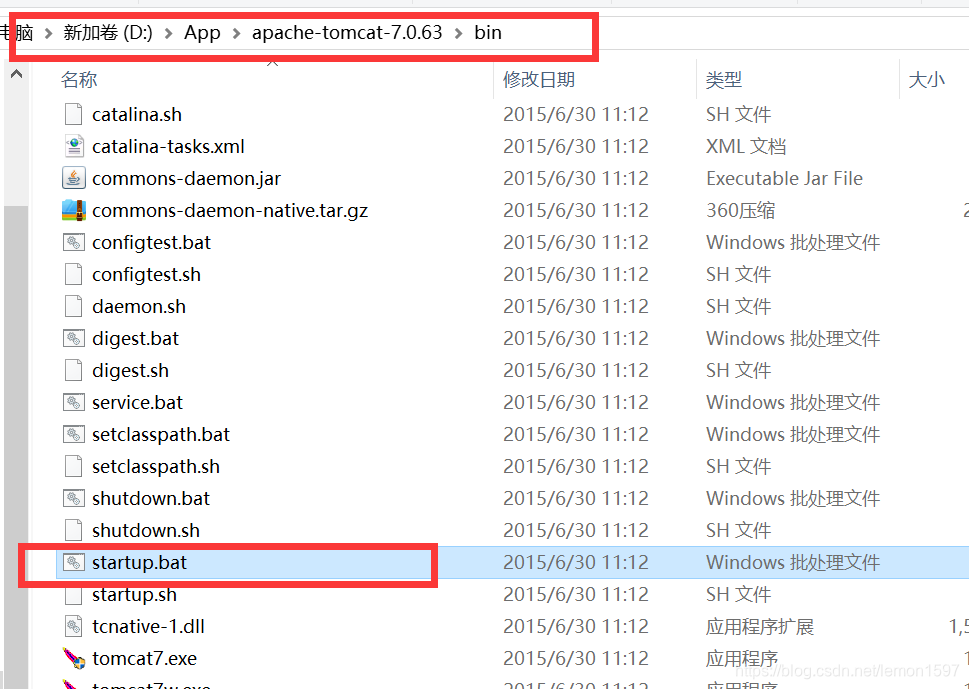Expand the chevron after 新加卷 (D:)
The width and height of the screenshot is (969, 689).
point(168,33)
